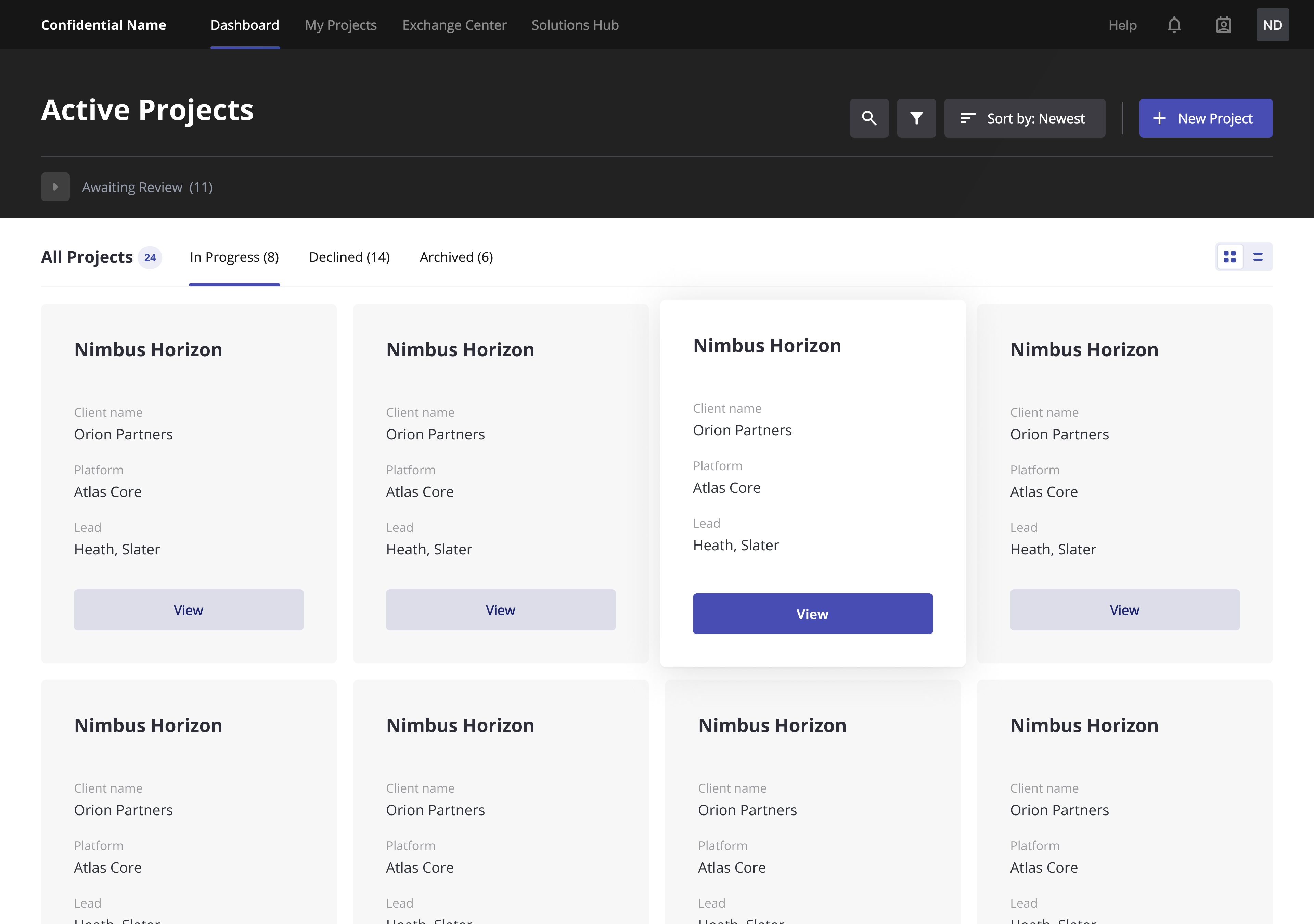Toggle the highlighted view mode icon
1314x924 pixels.
(x=1230, y=256)
